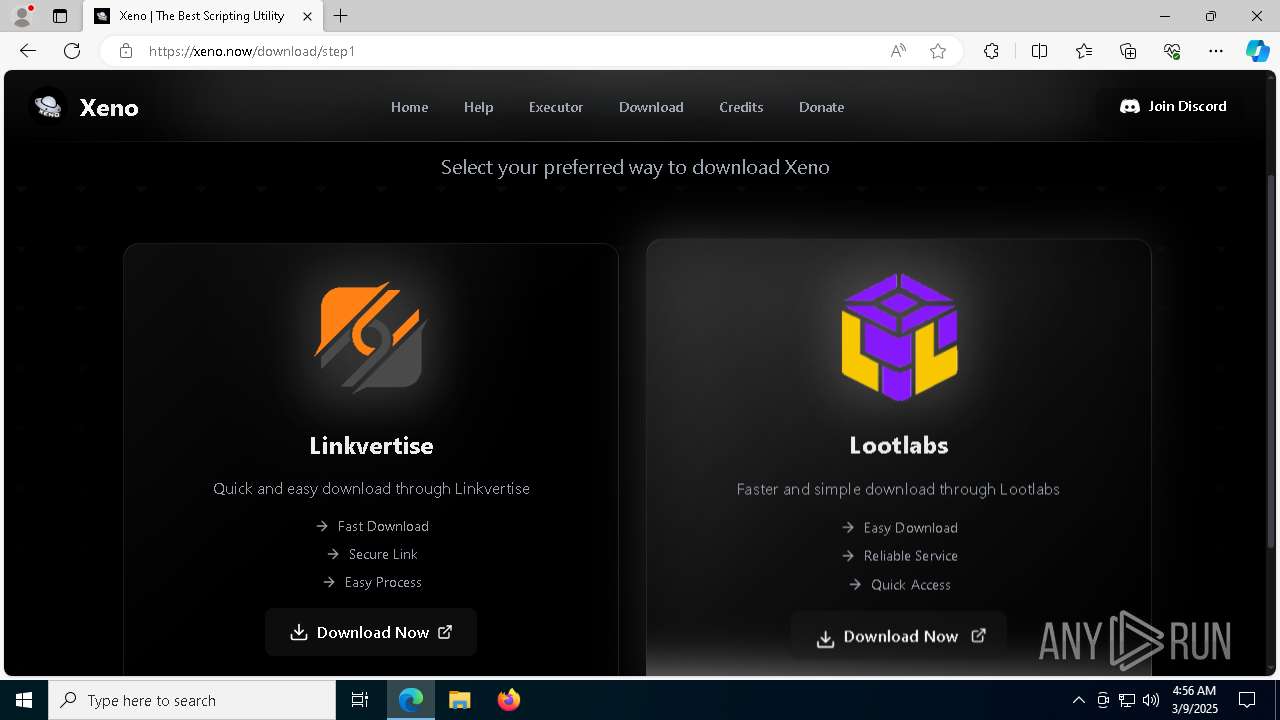Click the 'Fast Download' feature text
Viewport: 1280px width, 720px height.
coord(383,526)
